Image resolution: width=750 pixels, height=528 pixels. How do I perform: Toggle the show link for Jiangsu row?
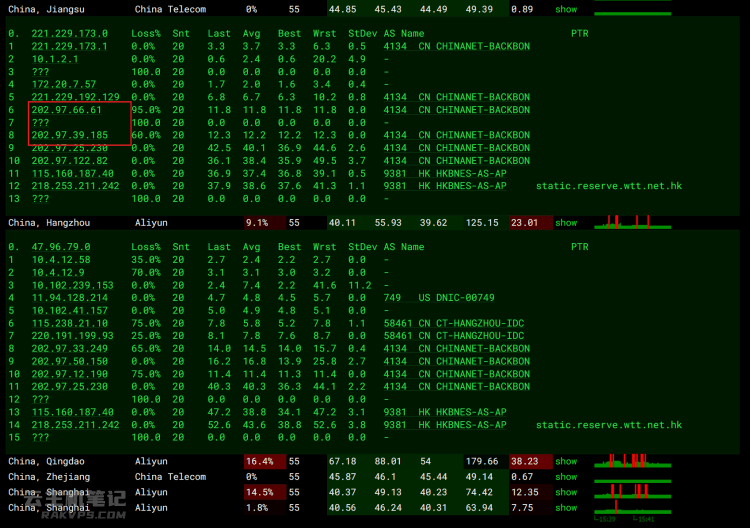(566, 9)
